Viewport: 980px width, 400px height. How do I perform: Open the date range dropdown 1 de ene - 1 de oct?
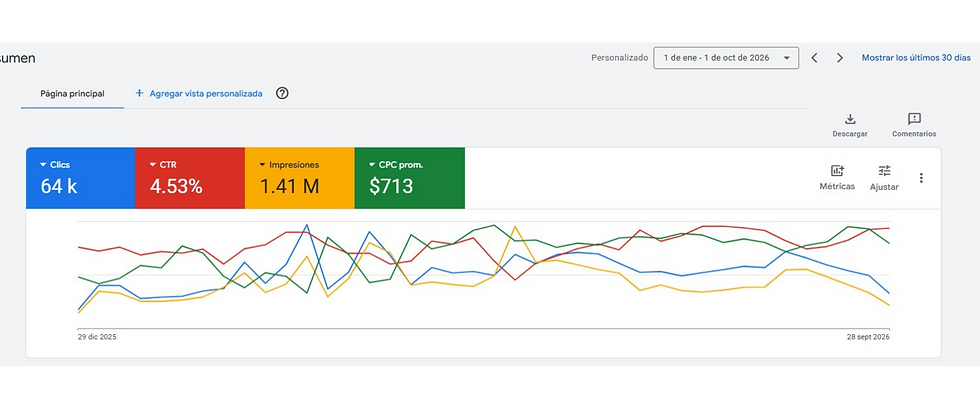[726, 58]
